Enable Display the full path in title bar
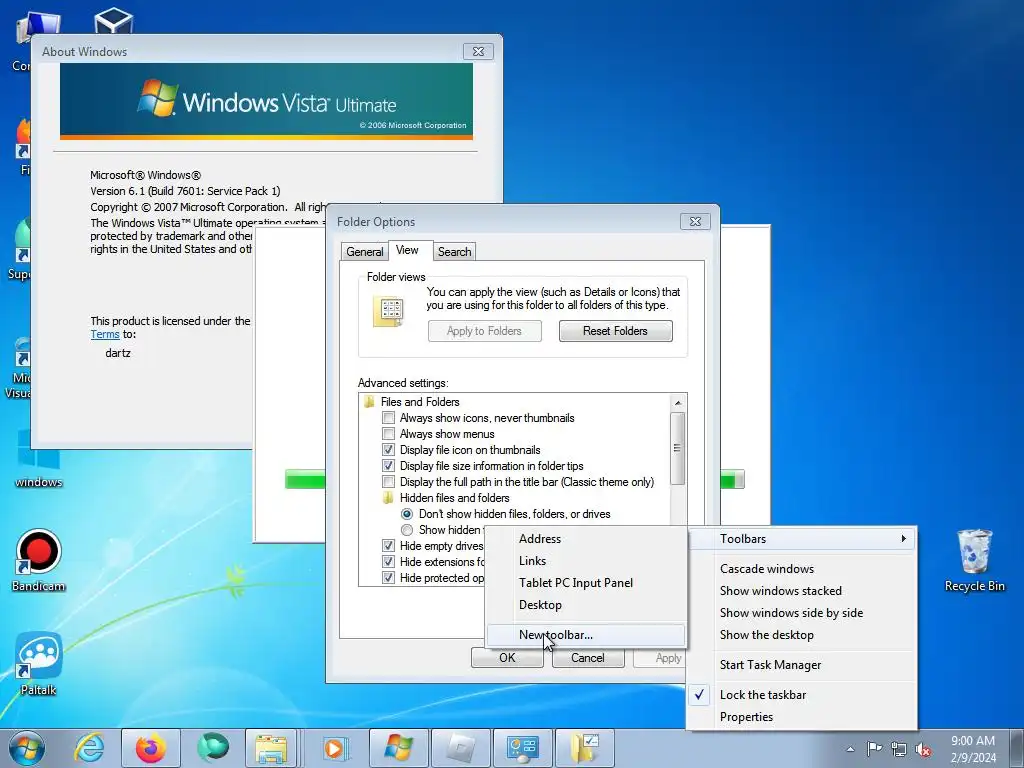The image size is (1024, 768). [389, 482]
